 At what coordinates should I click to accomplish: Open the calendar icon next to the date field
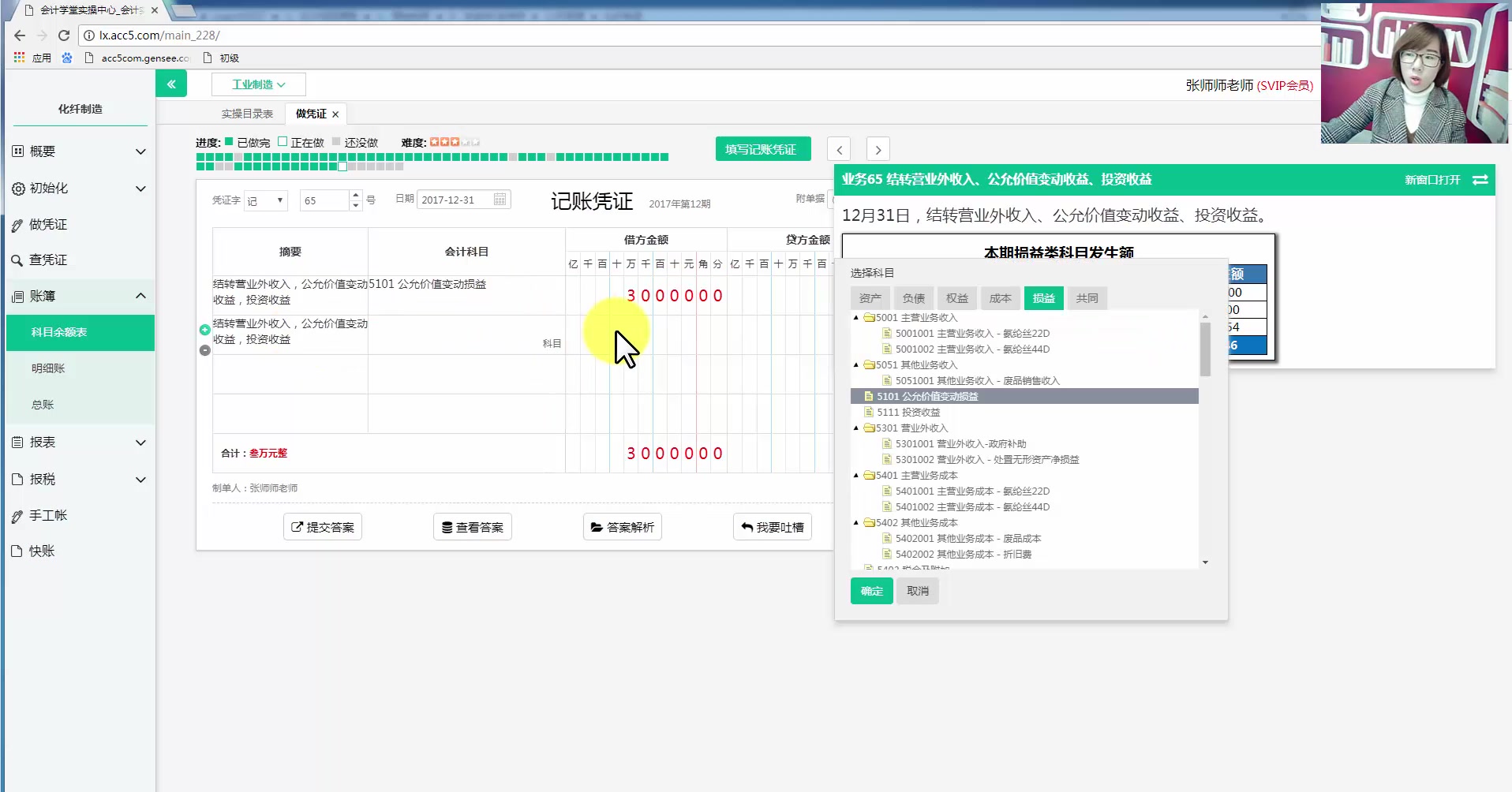(x=500, y=200)
